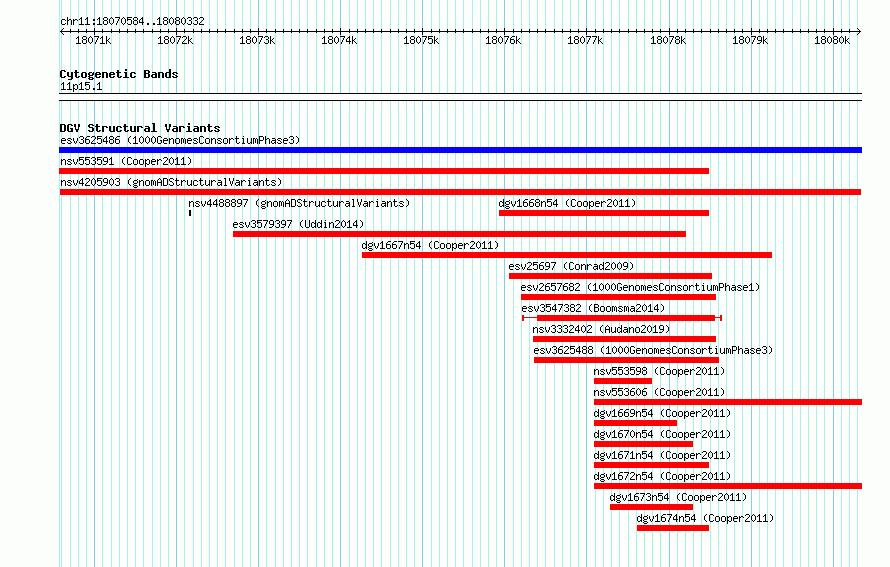Open dgv1667n54 (Cooper2011) label
Image resolution: width=890 pixels, height=567 pixels.
[430, 245]
